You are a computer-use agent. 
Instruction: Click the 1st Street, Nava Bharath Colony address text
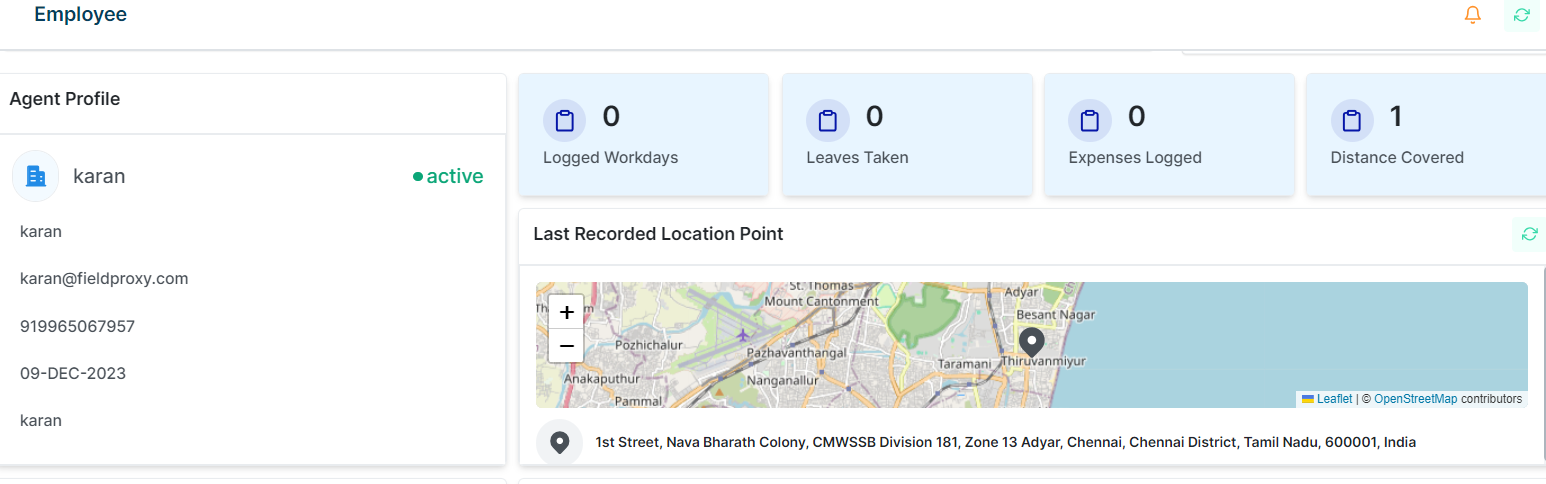(1005, 442)
